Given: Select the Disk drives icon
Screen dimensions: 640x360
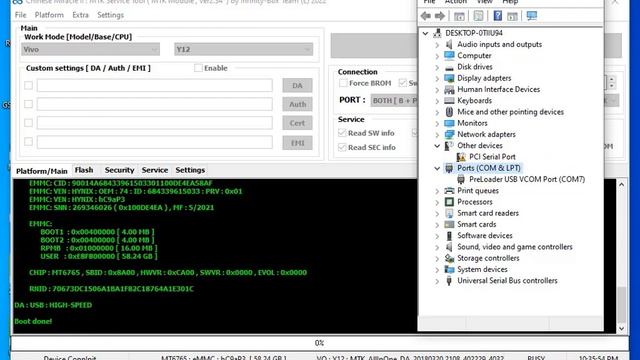Looking at the screenshot, I should click(449, 67).
